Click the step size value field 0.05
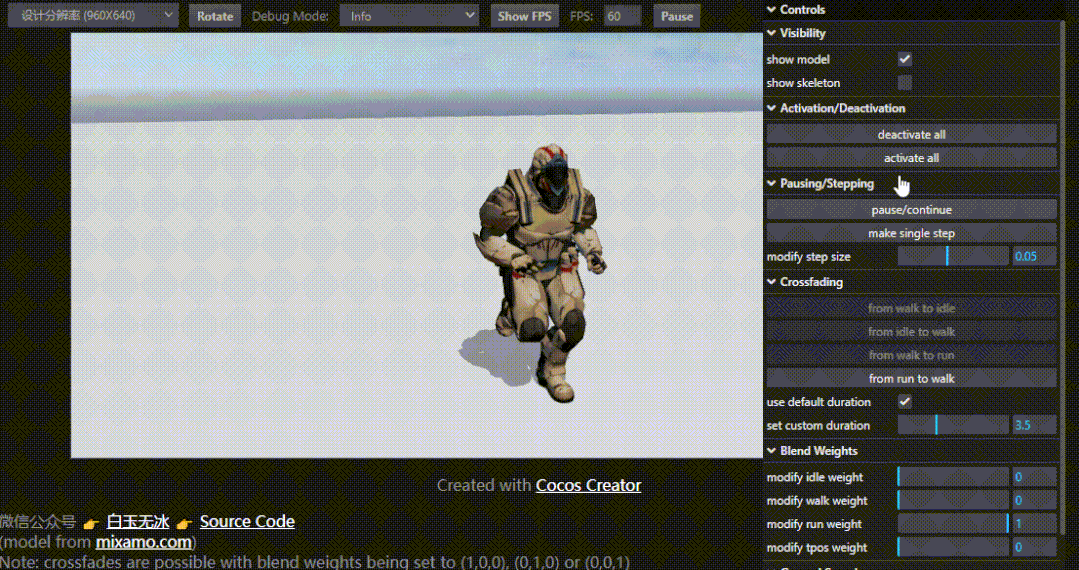Viewport: 1079px width, 570px height. pyautogui.click(x=1034, y=256)
